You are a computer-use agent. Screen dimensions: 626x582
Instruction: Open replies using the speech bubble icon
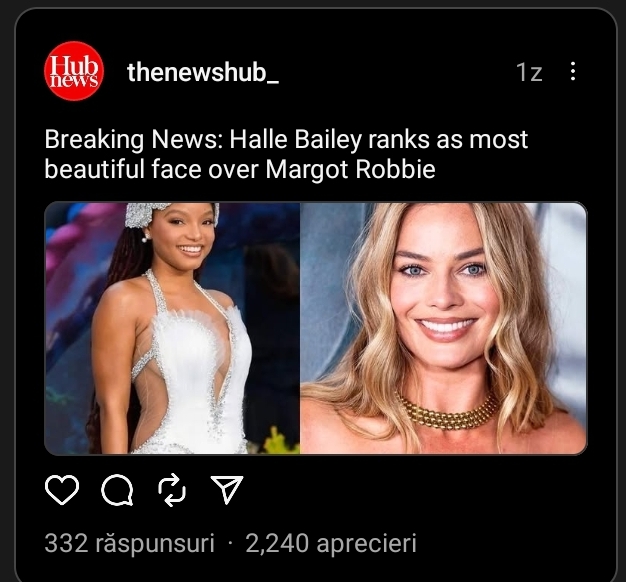[x=117, y=490]
